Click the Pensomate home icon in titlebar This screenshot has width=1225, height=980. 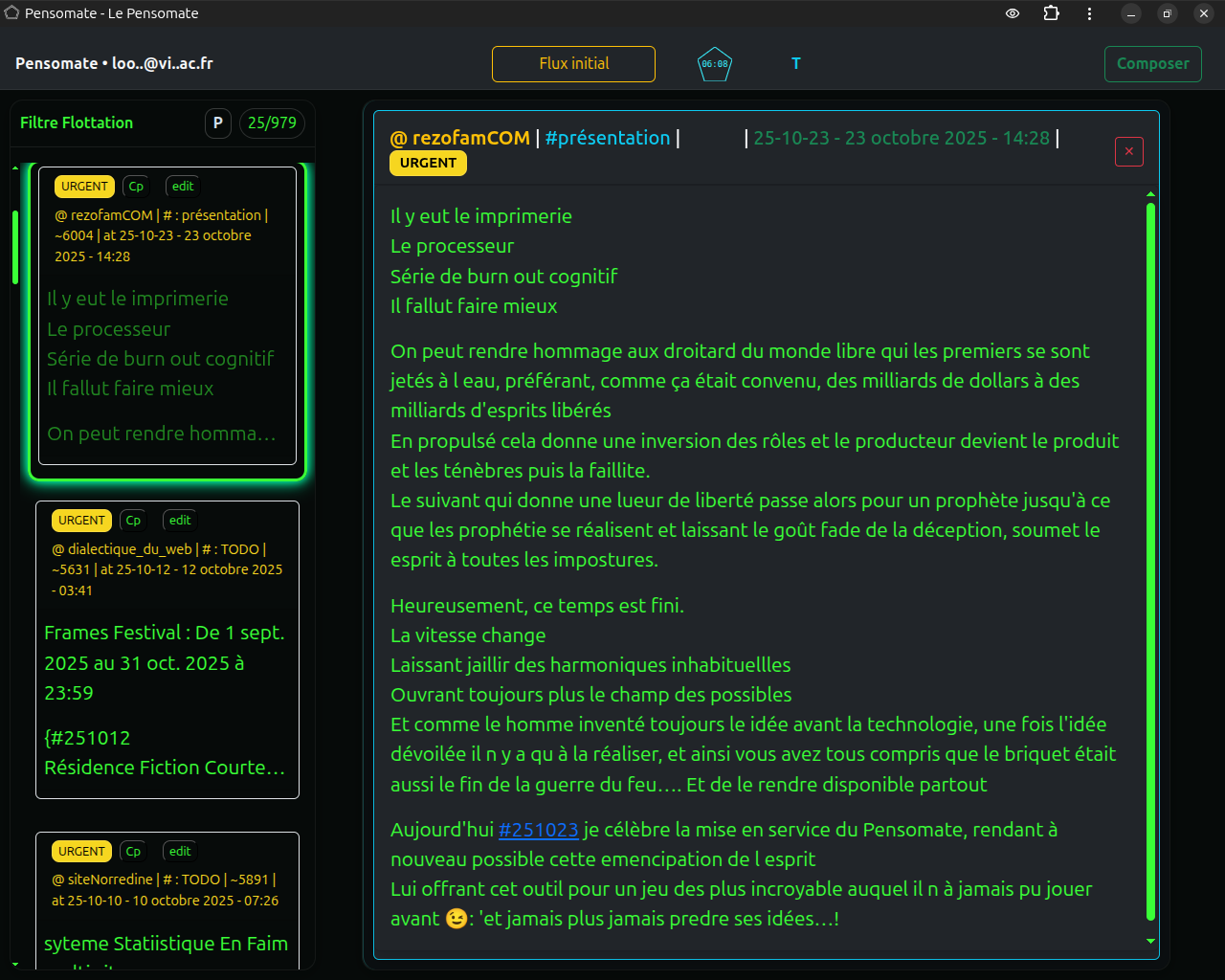click(14, 13)
